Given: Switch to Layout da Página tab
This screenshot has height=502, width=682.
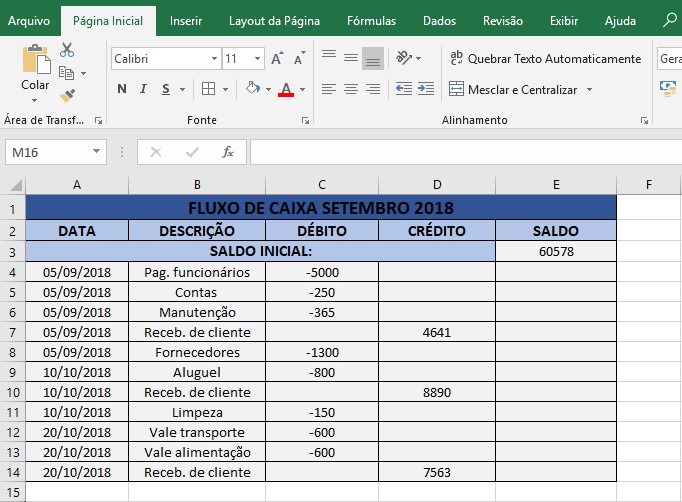Looking at the screenshot, I should coord(274,21).
